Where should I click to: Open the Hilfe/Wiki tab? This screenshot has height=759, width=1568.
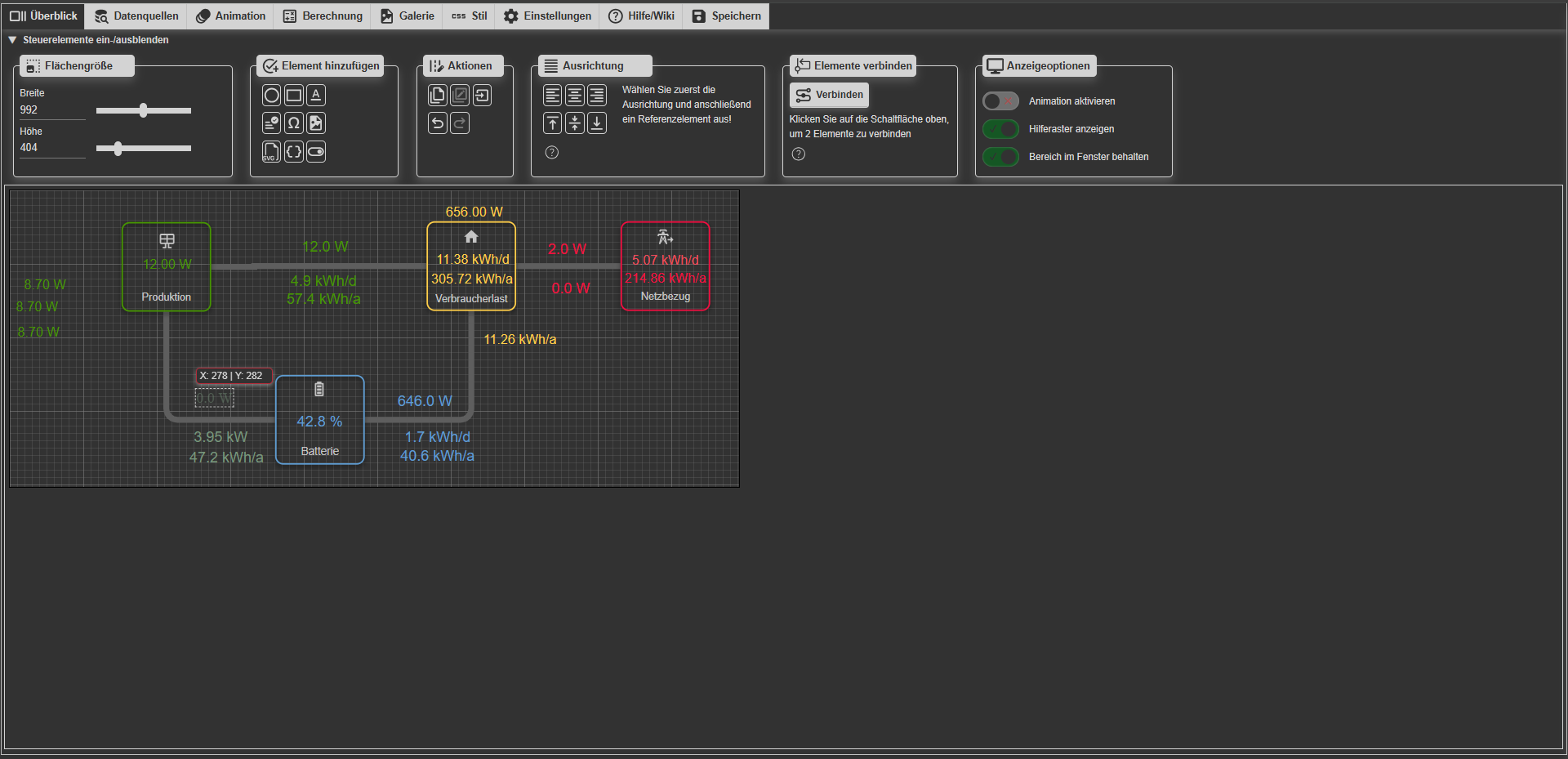(x=641, y=16)
